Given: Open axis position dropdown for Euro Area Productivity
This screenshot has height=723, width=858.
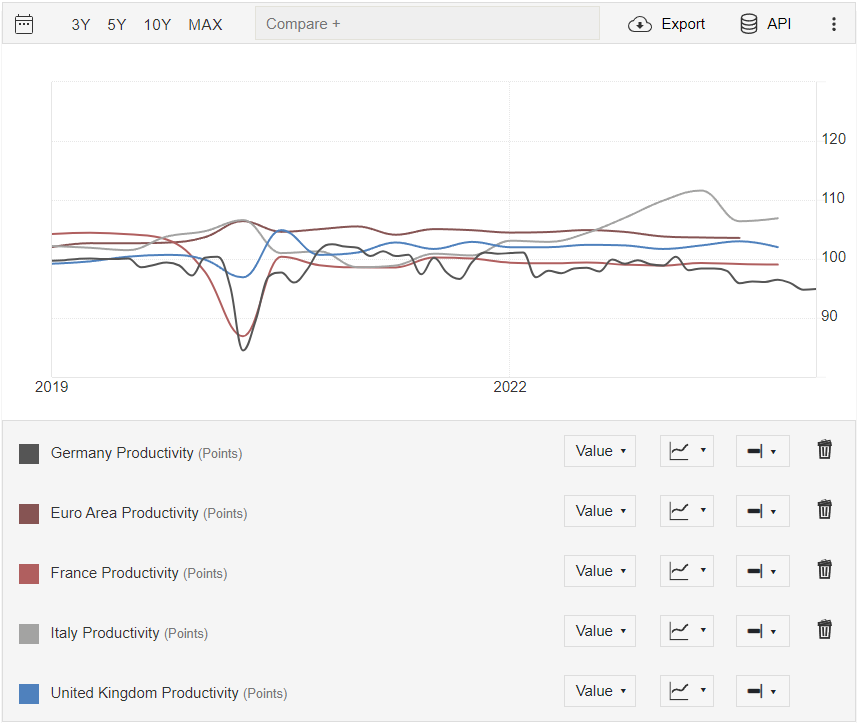Looking at the screenshot, I should pos(763,511).
